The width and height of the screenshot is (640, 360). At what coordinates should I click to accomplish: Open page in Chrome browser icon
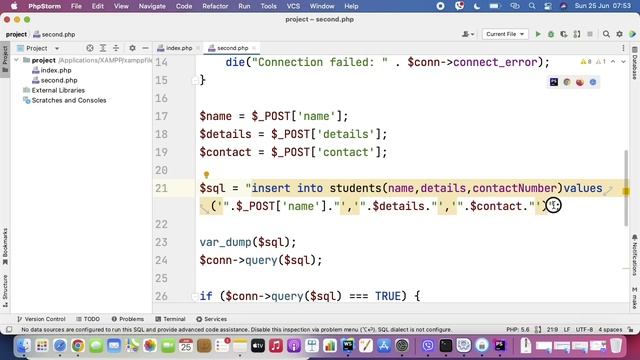pyautogui.click(x=567, y=82)
